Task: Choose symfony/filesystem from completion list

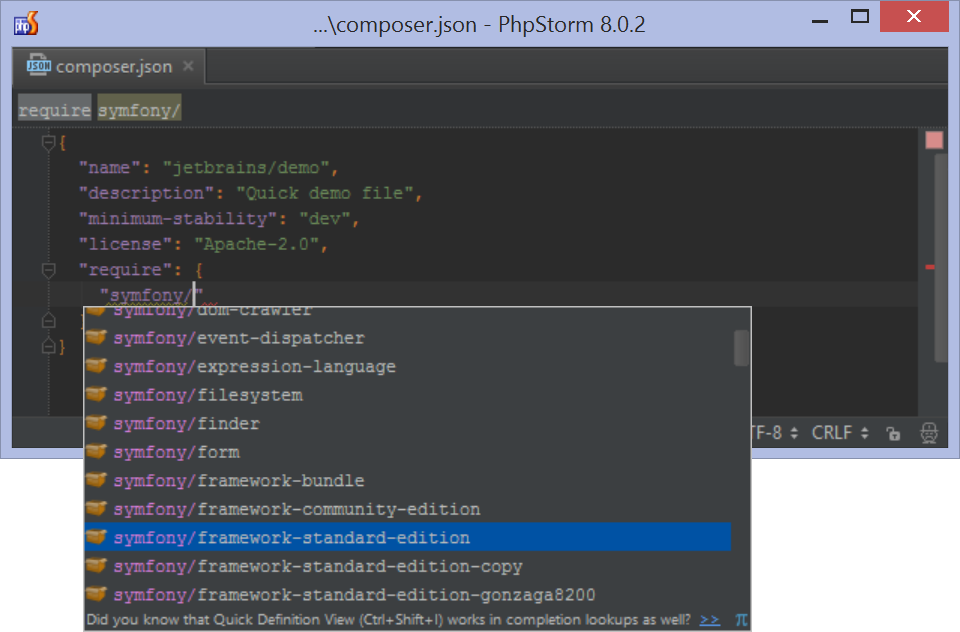Action: (408, 395)
